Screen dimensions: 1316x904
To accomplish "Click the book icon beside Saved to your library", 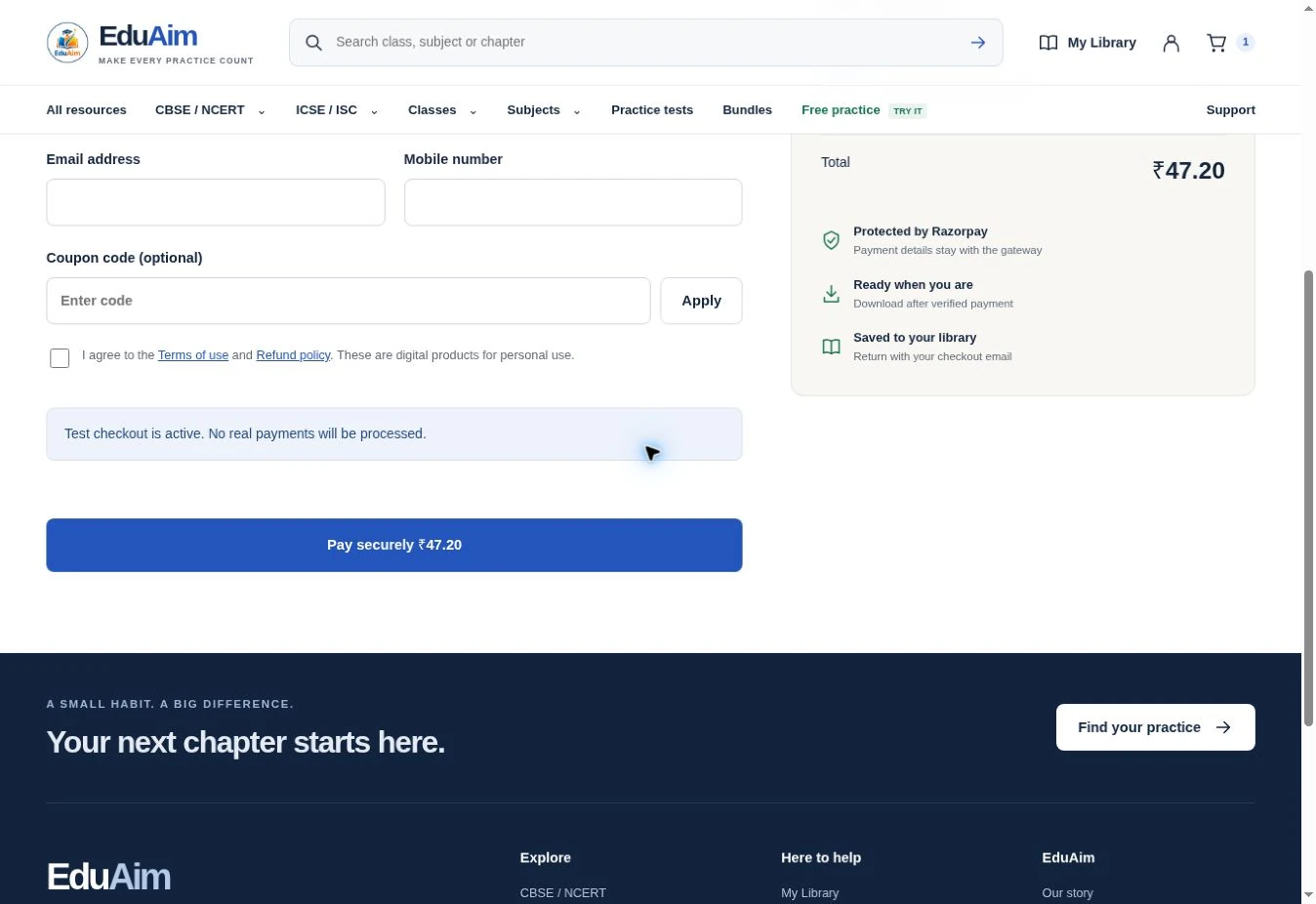I will coord(831,347).
